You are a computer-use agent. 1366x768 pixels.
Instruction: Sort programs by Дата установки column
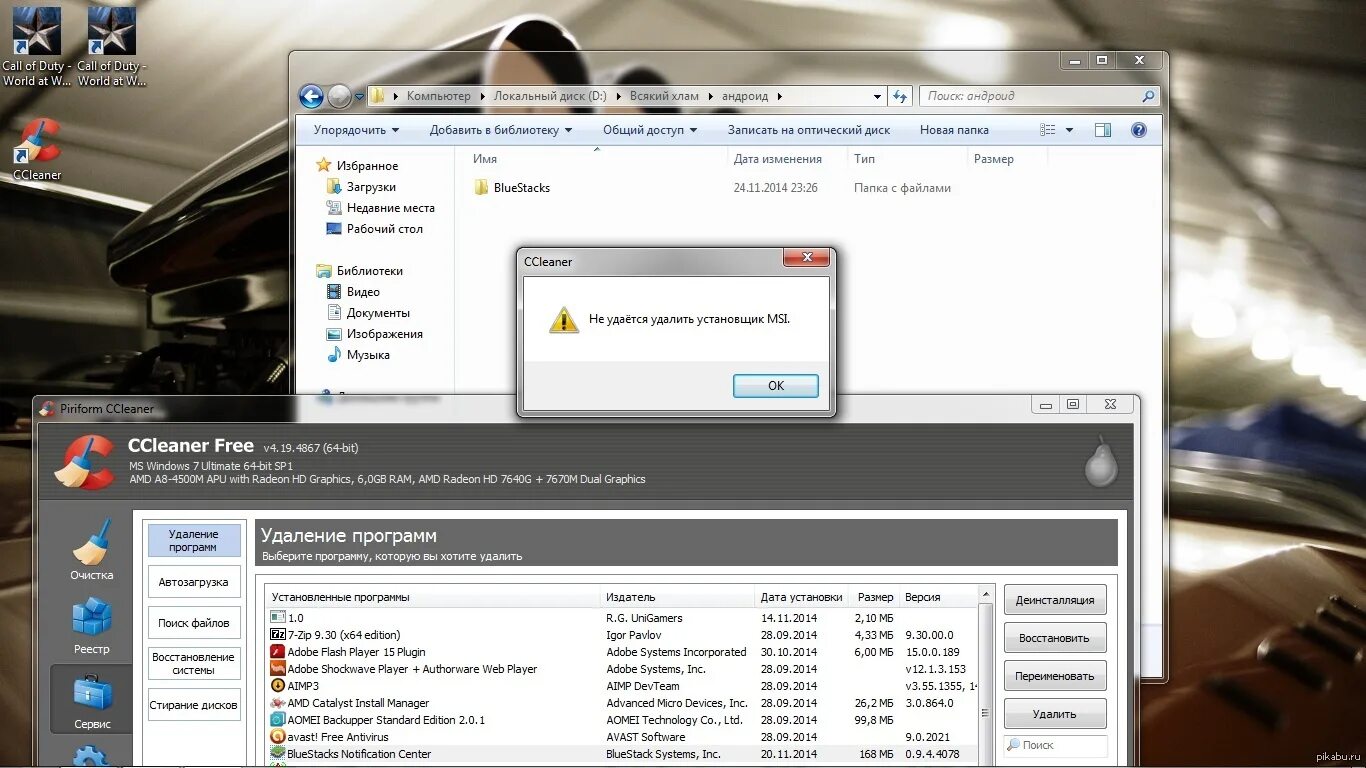[x=802, y=597]
